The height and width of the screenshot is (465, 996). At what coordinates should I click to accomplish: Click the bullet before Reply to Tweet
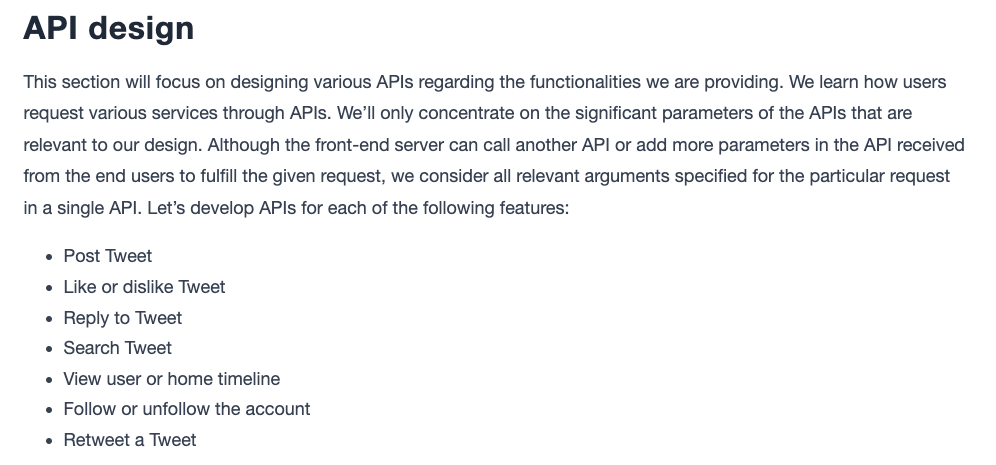click(x=49, y=319)
